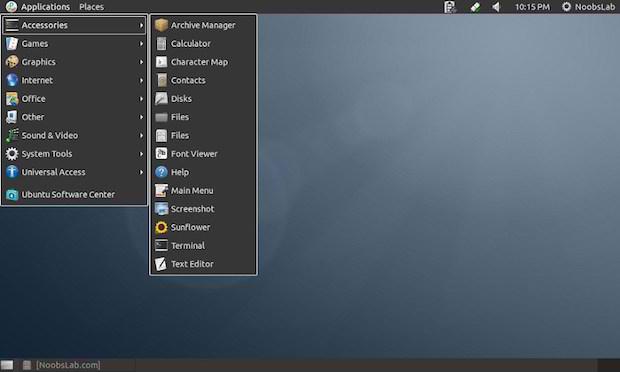Expand Sound & Video submenu arrow
This screenshot has height=372, width=620.
click(141, 136)
